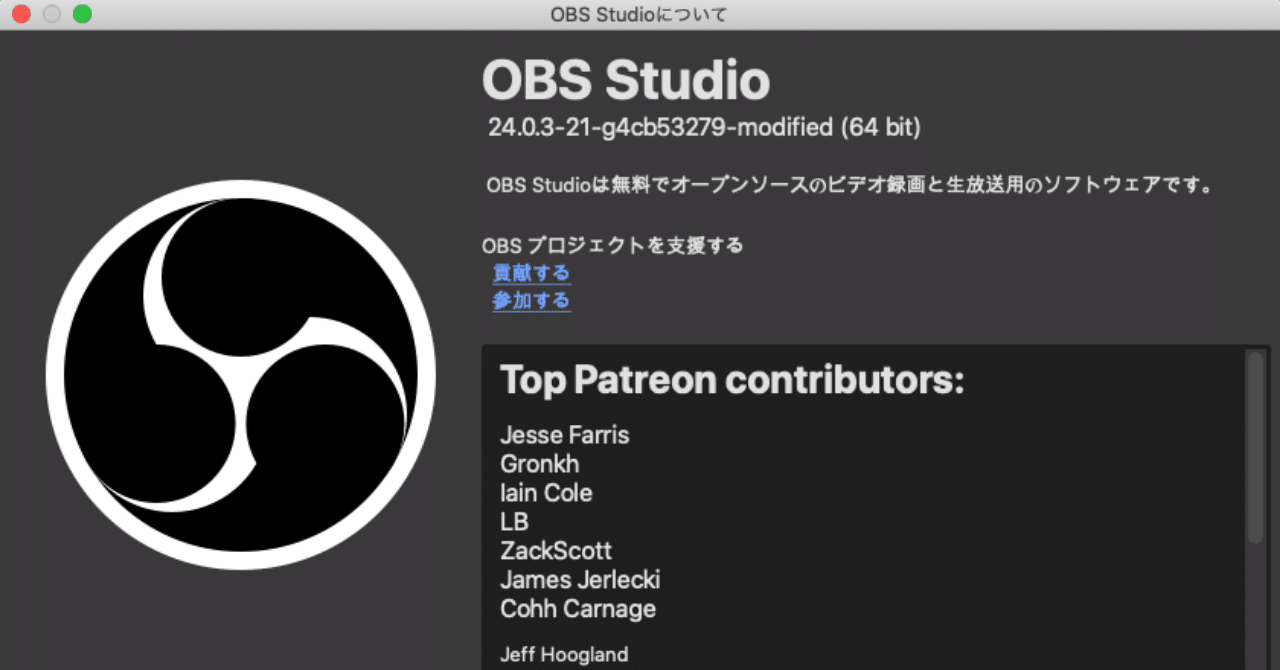This screenshot has height=670, width=1280.
Task: Select contributor name Iain Cole
Action: [x=546, y=493]
